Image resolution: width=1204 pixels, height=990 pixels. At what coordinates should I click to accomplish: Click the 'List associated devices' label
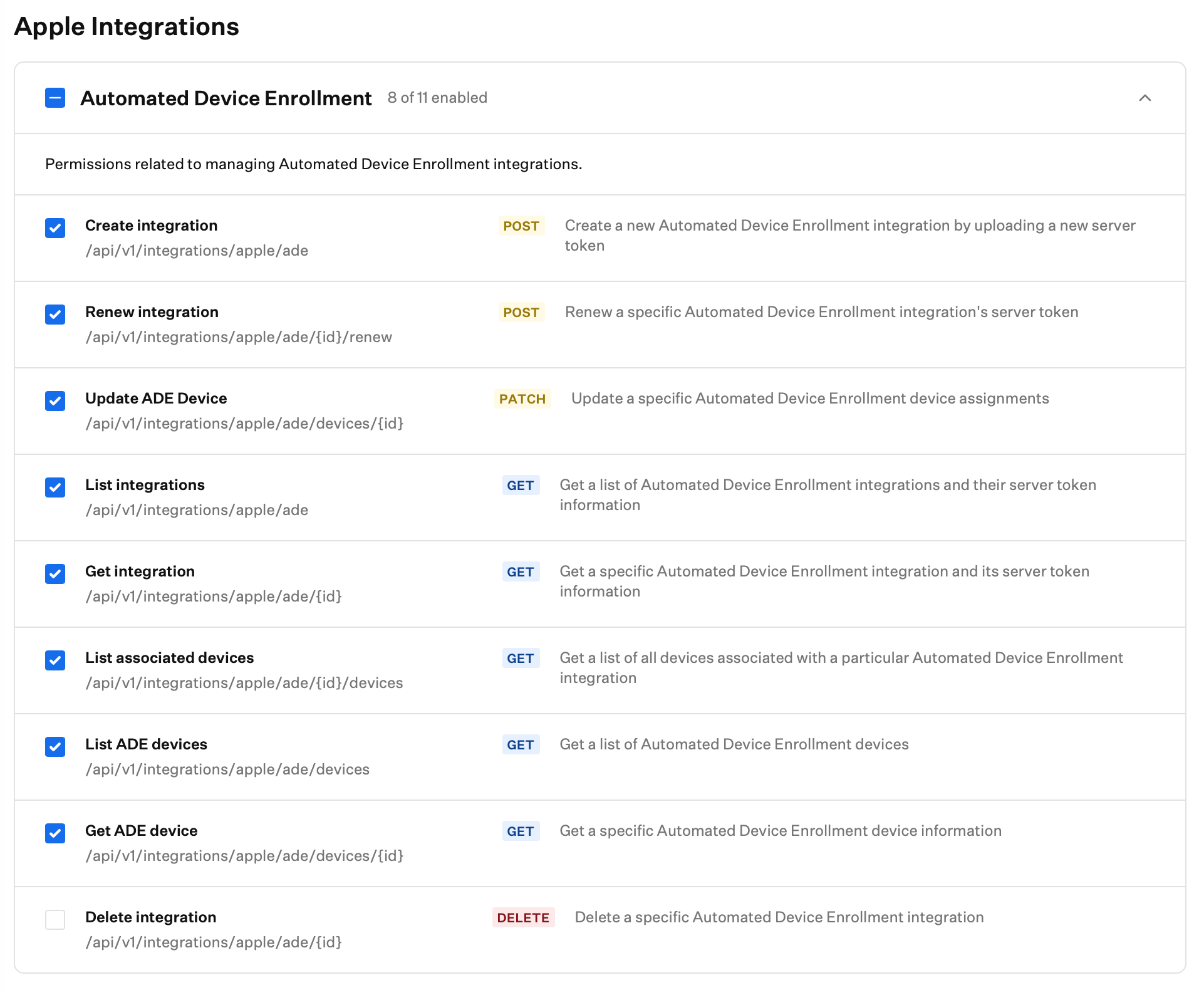click(170, 658)
